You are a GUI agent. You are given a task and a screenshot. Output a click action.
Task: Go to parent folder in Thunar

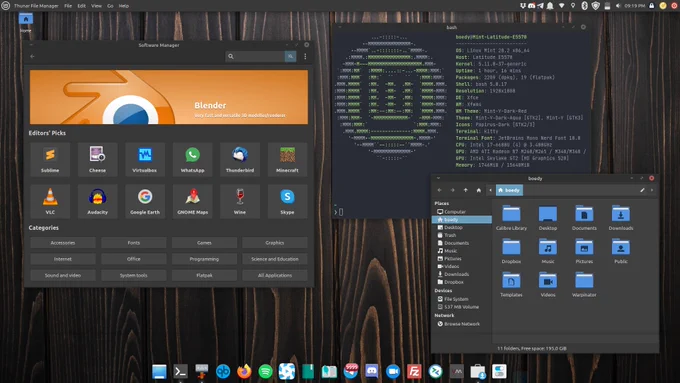click(465, 190)
